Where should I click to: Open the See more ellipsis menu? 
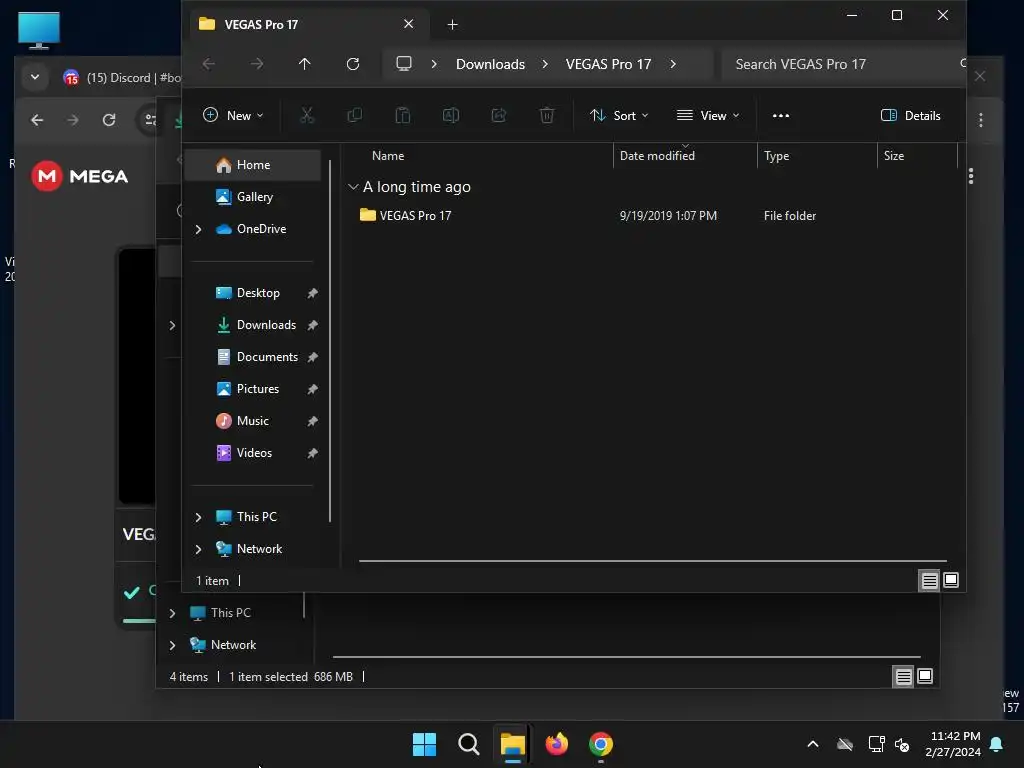pos(780,116)
